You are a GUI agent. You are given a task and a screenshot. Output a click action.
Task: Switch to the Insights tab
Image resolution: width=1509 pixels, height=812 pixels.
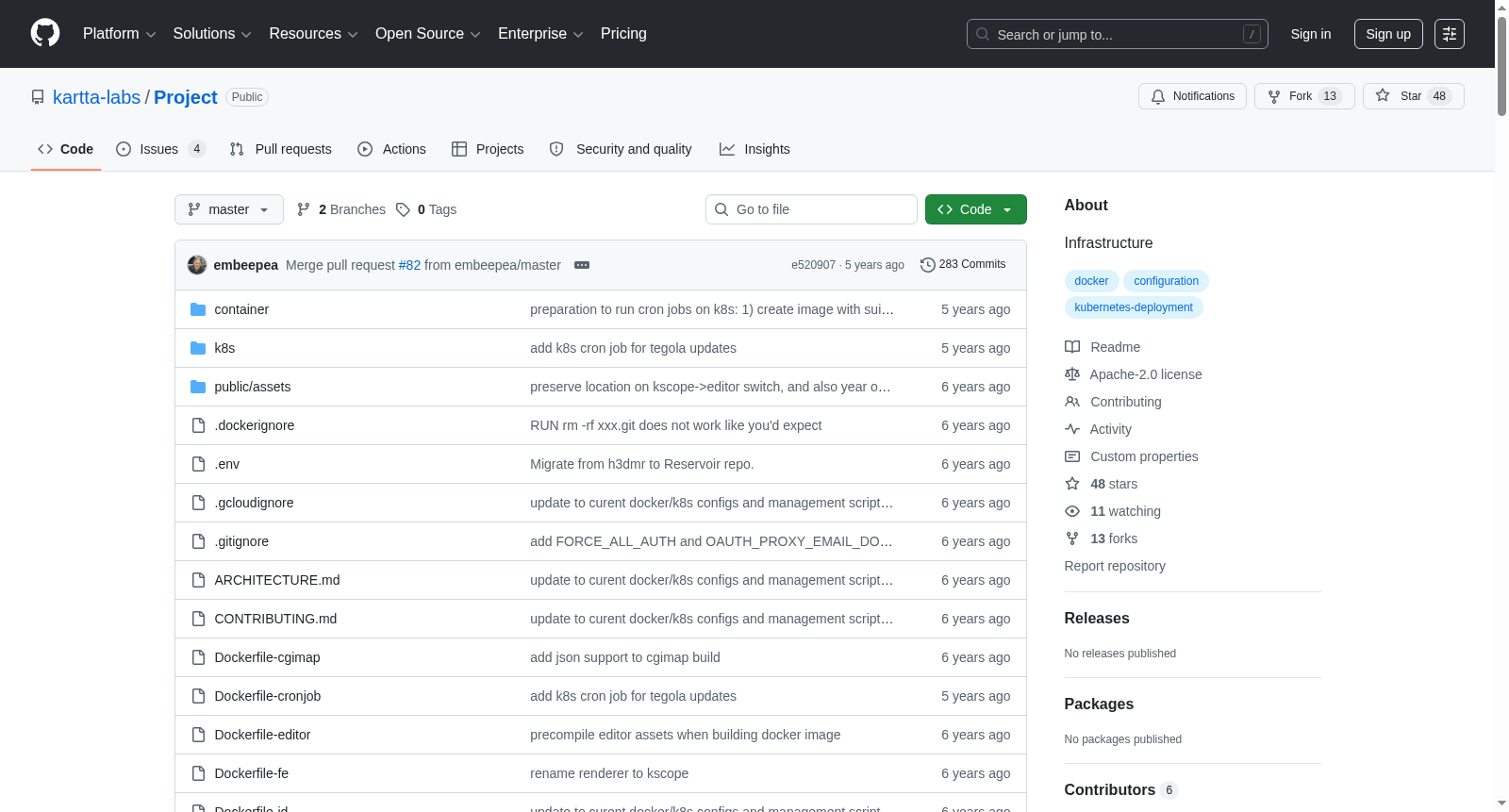pos(754,149)
